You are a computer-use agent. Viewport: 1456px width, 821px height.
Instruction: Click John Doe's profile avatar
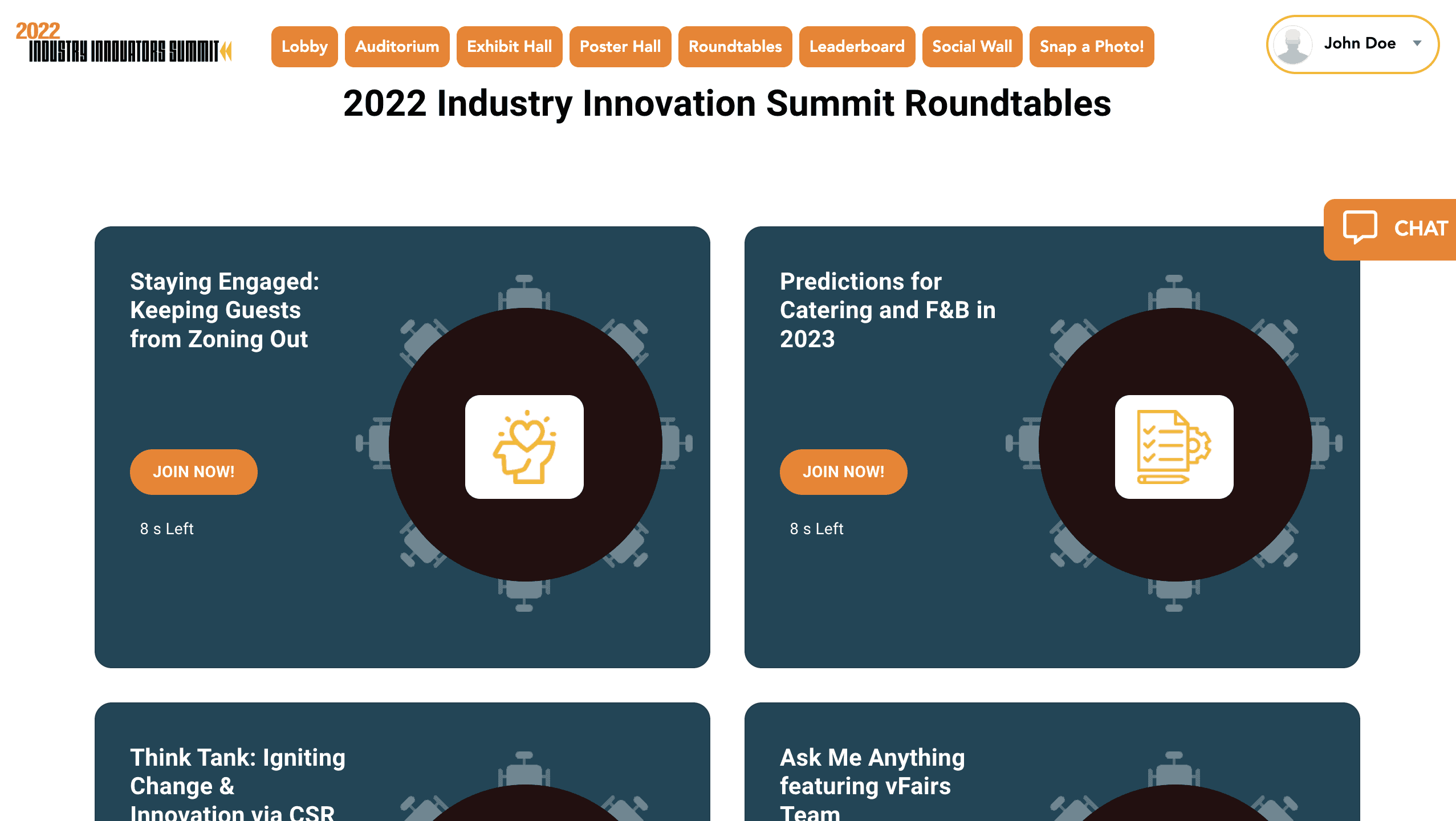click(1293, 44)
